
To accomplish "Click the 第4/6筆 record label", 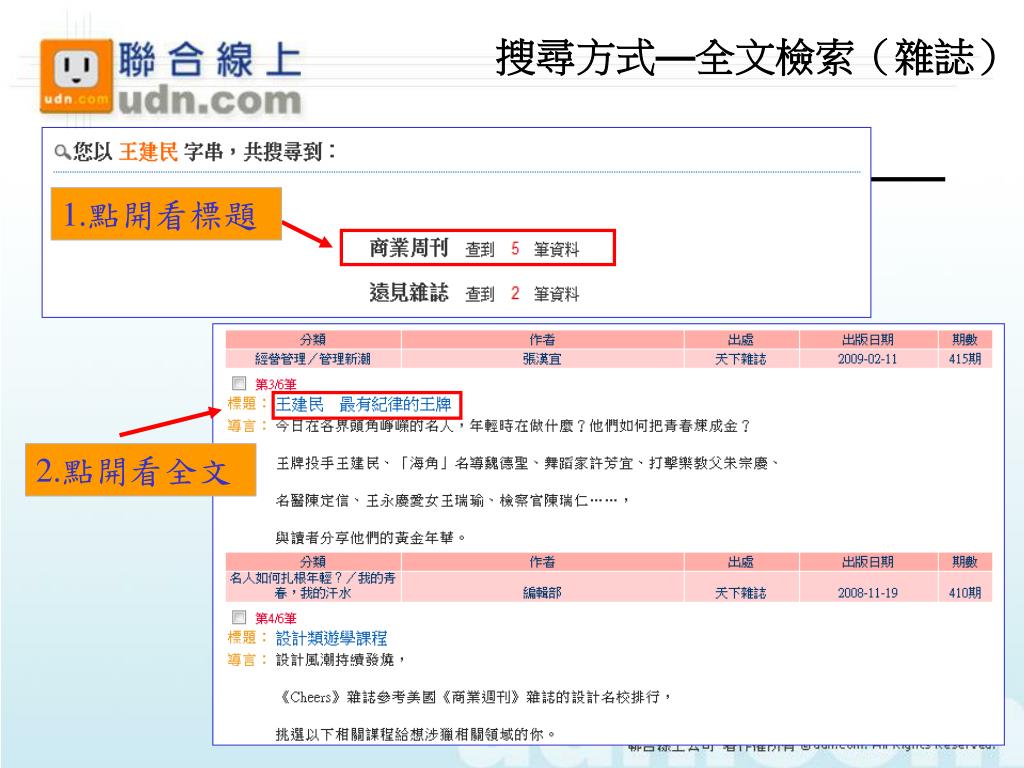I will 276,618.
